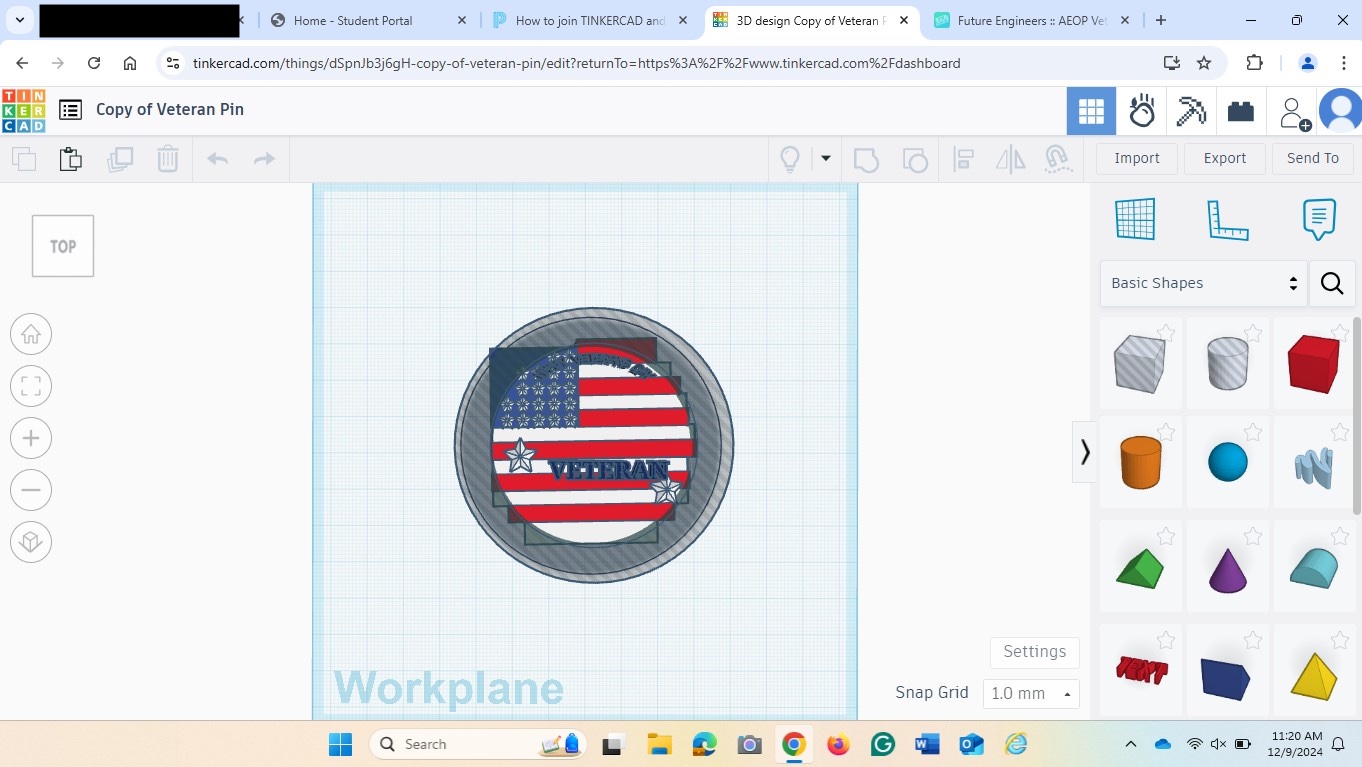This screenshot has height=767, width=1362.
Task: Pick the green Roof shape
Action: pyautogui.click(x=1140, y=568)
